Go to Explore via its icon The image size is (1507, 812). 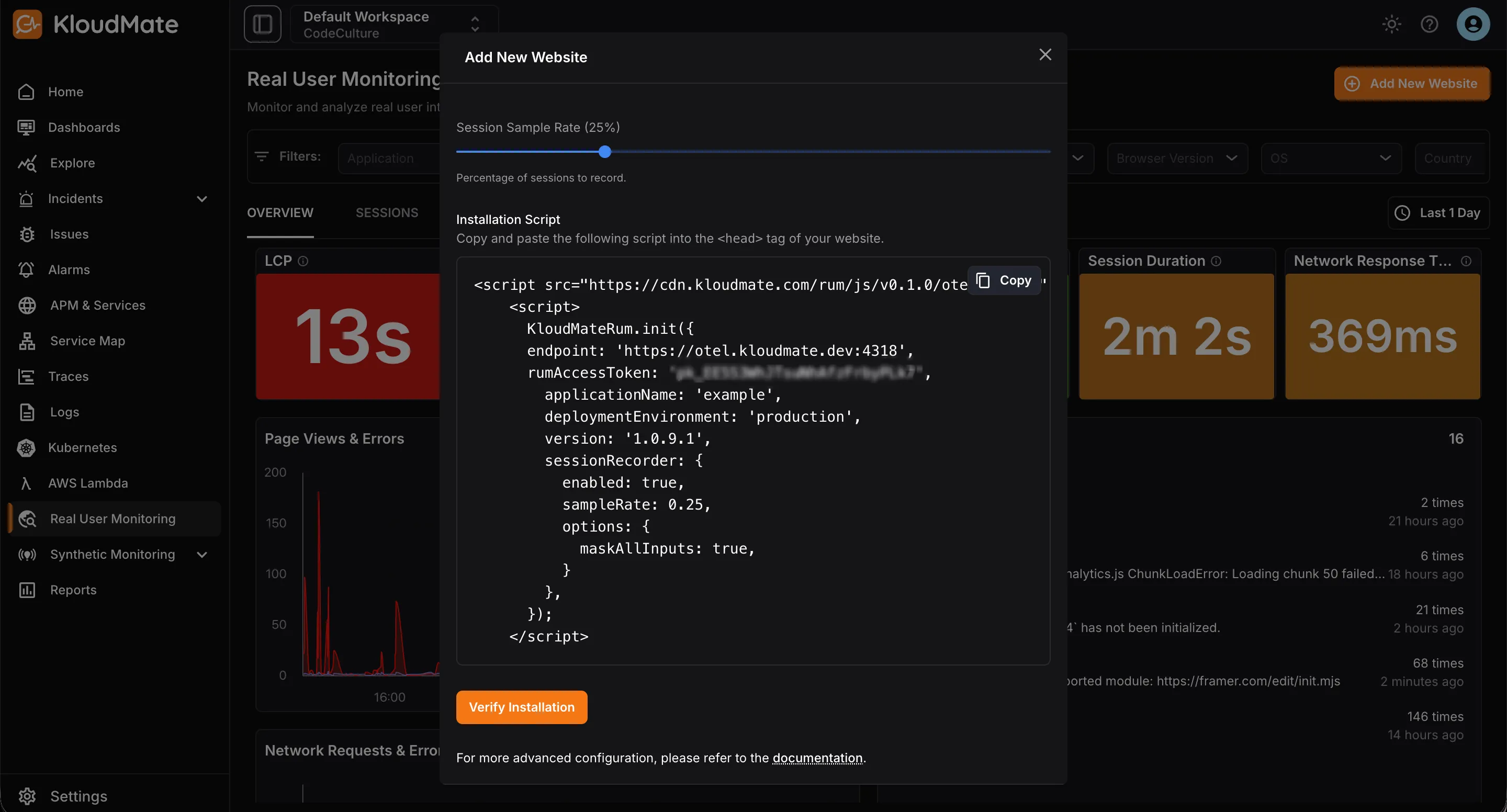point(27,163)
